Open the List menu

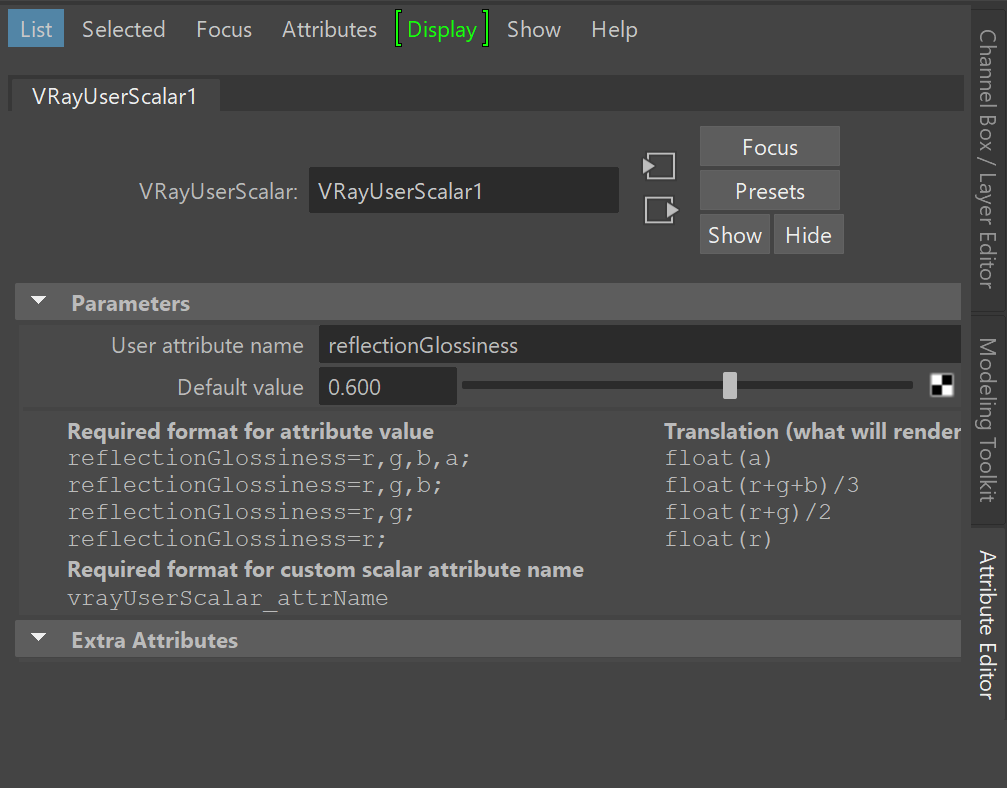(36, 29)
